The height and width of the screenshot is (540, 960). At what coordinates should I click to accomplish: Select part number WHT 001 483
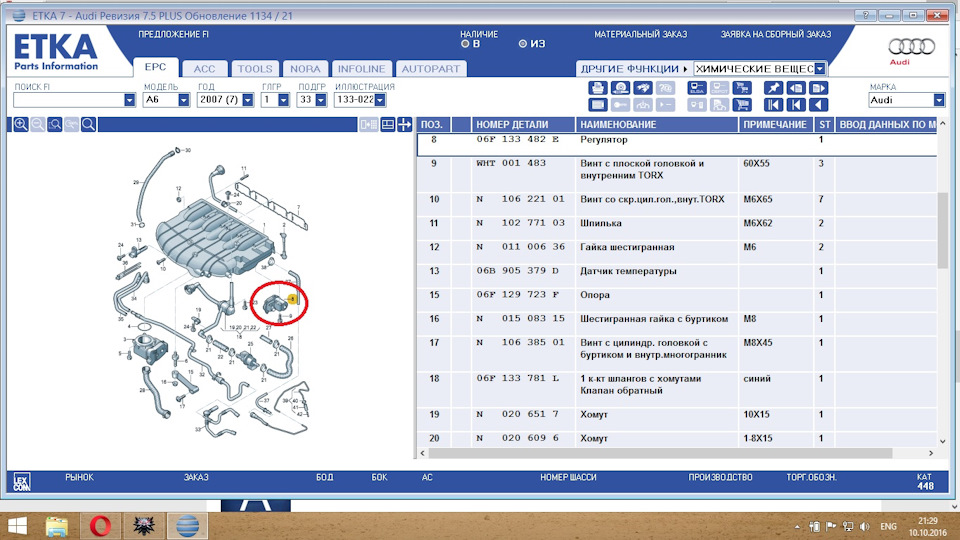click(511, 163)
